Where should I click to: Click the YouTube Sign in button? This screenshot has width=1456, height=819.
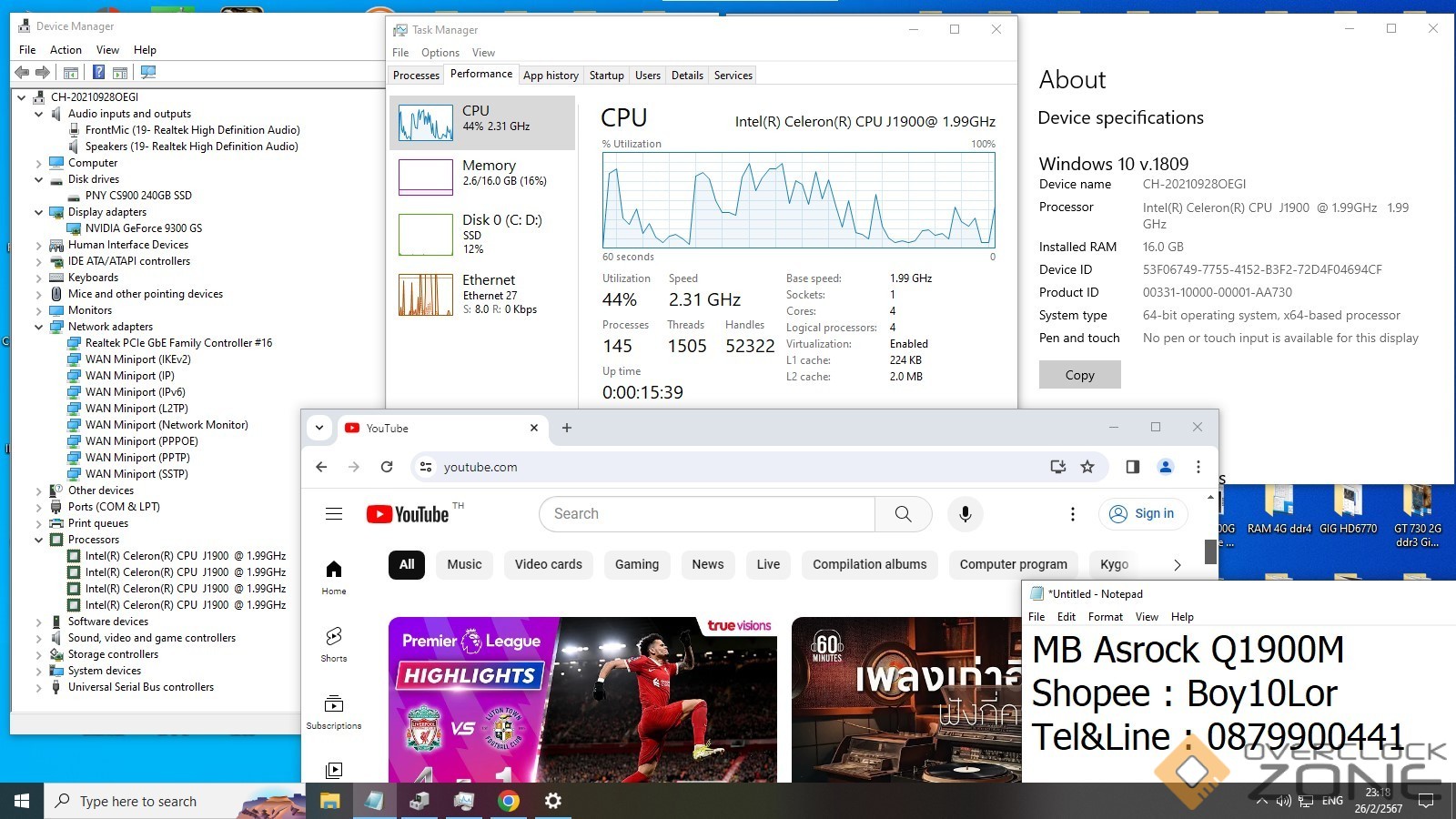[1143, 514]
